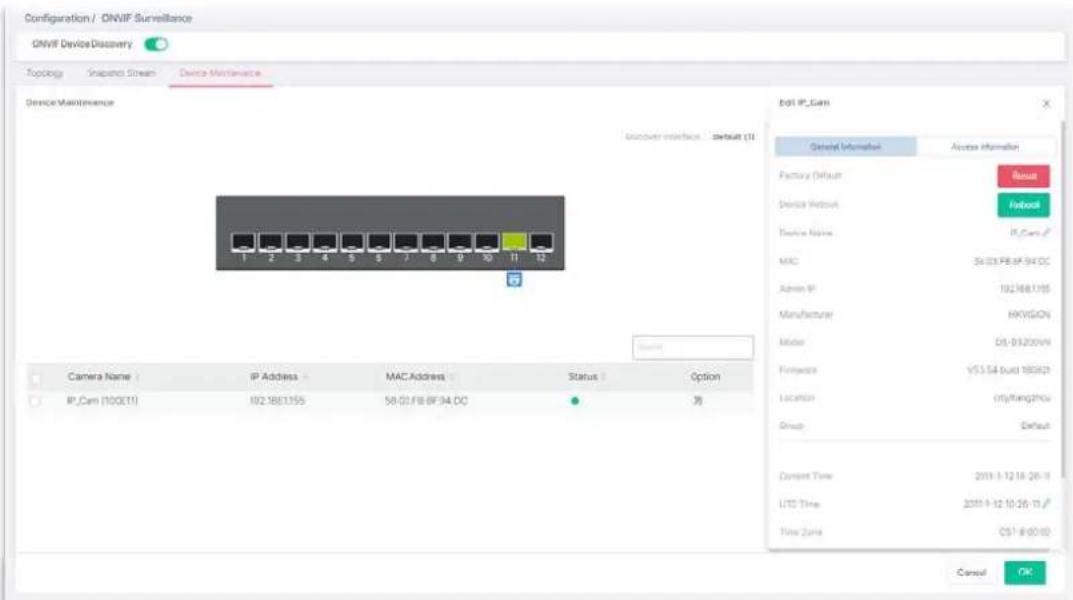Click the IP_Cam (10GE11) camera name
Image resolution: width=1073 pixels, height=600 pixels.
pos(102,401)
